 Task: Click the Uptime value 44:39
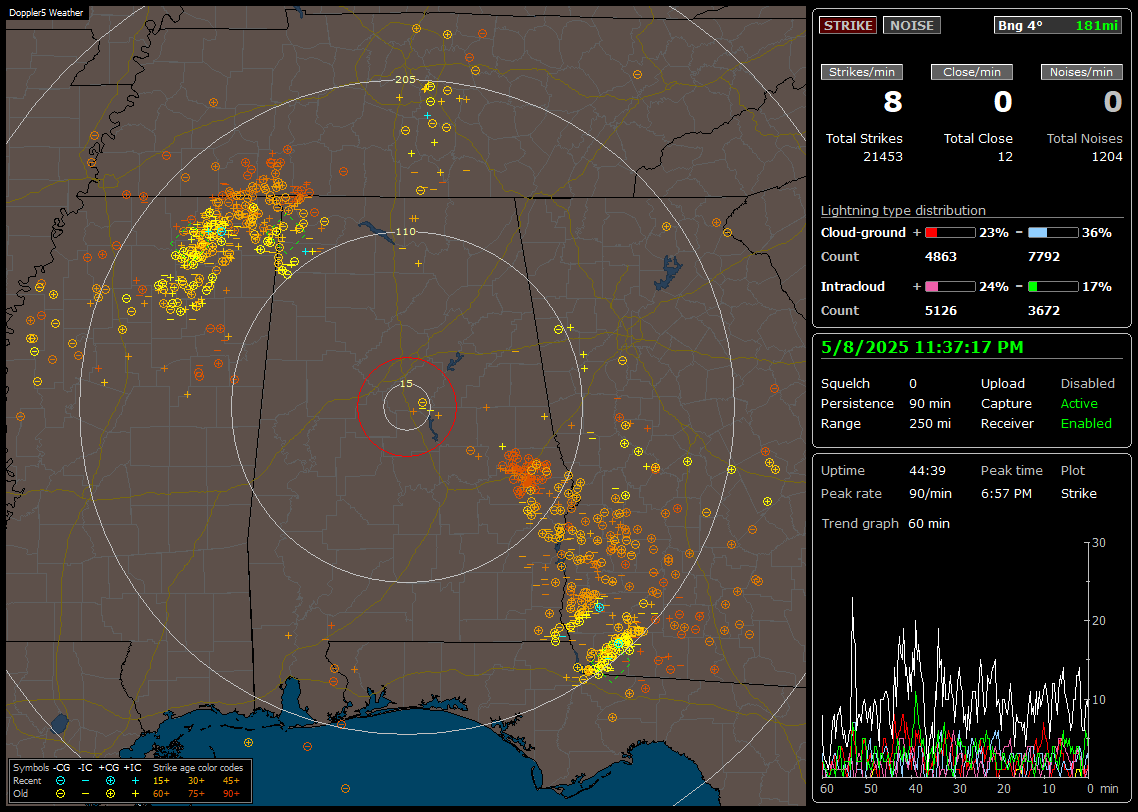928,471
